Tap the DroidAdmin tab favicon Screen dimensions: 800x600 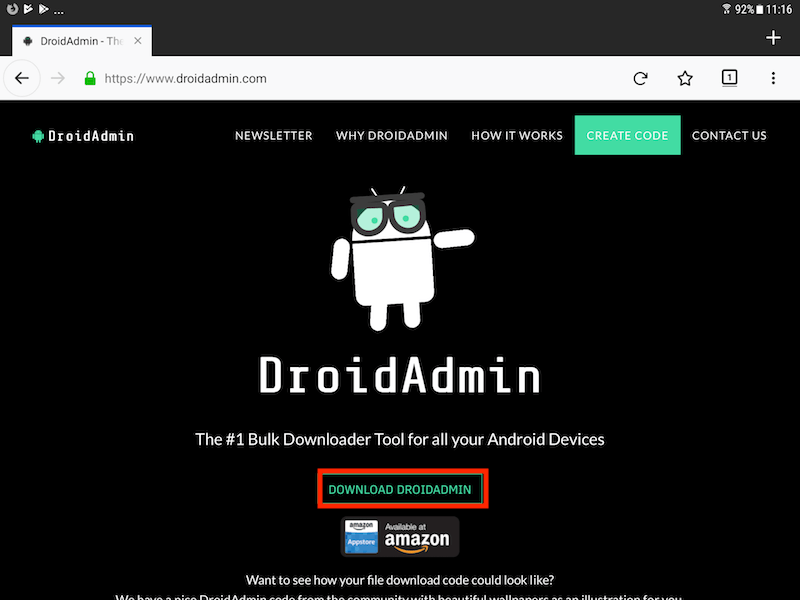[x=28, y=41]
